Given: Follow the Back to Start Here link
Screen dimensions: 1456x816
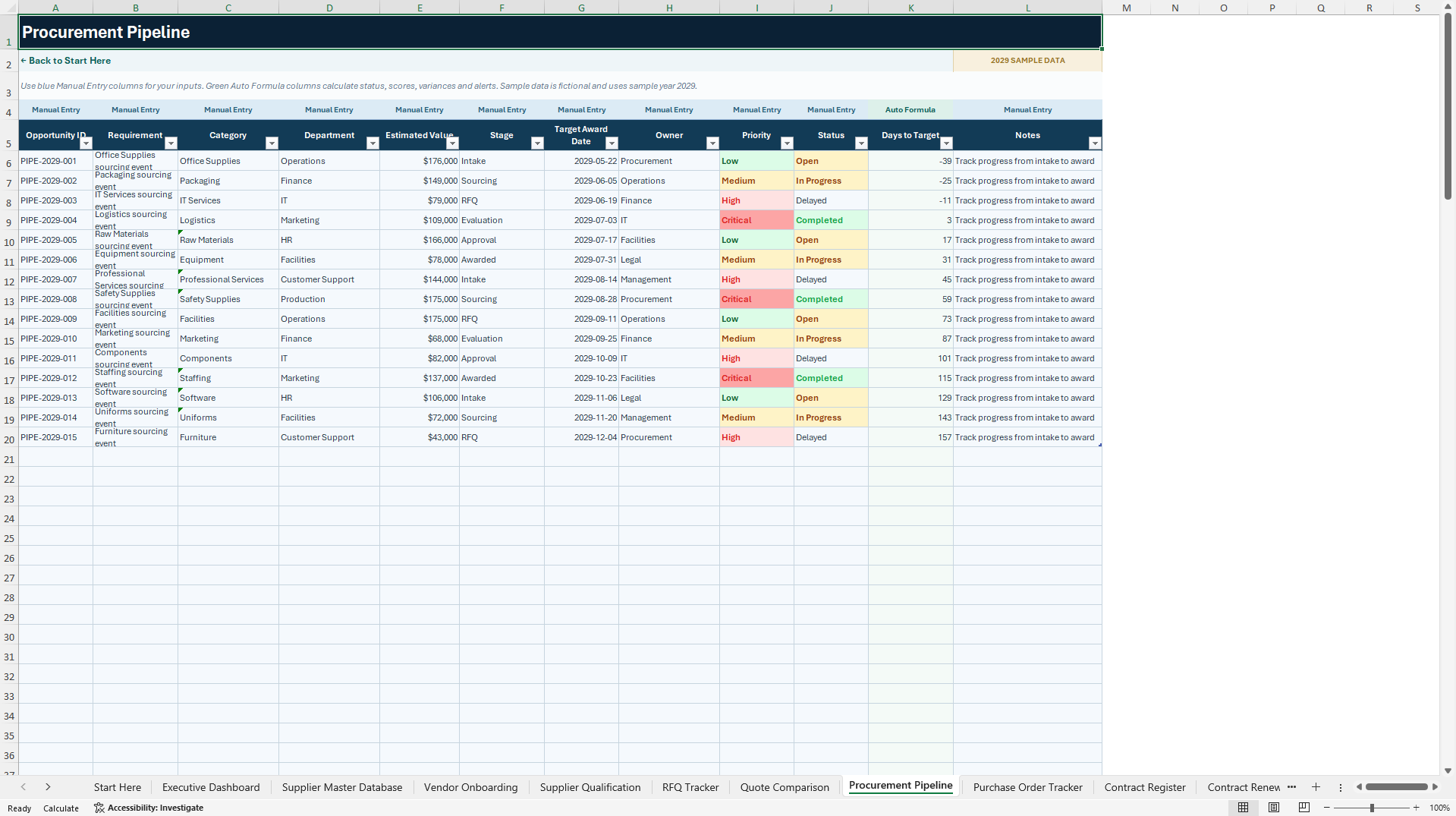Looking at the screenshot, I should [66, 61].
